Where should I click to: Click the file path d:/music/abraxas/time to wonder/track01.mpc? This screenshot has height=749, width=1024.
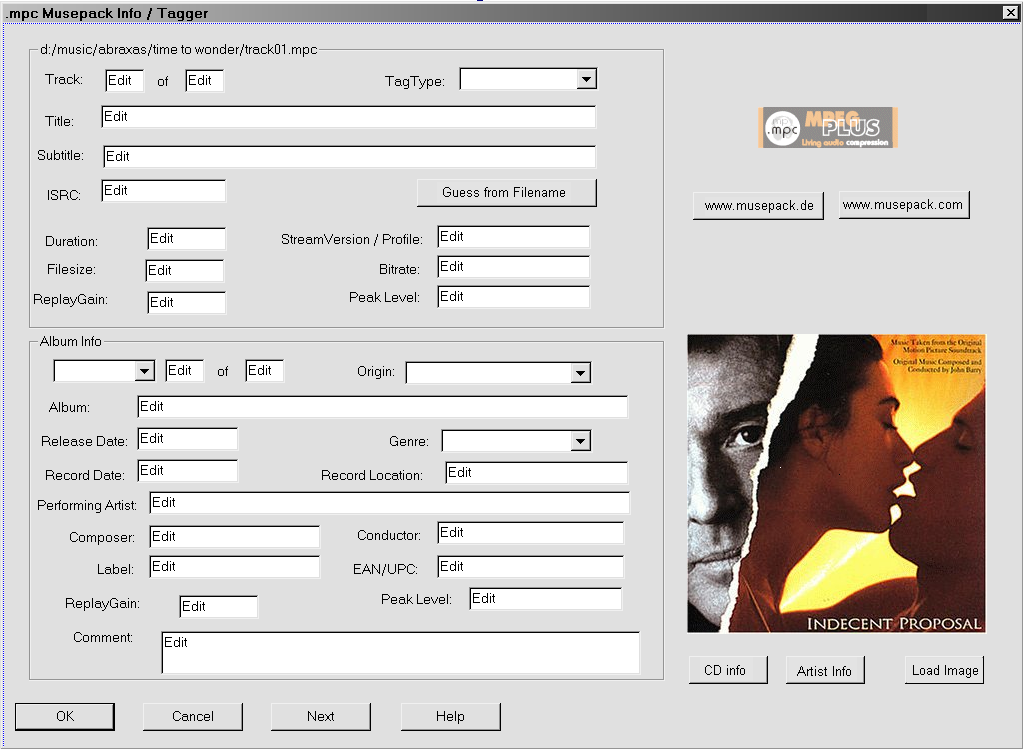point(179,50)
